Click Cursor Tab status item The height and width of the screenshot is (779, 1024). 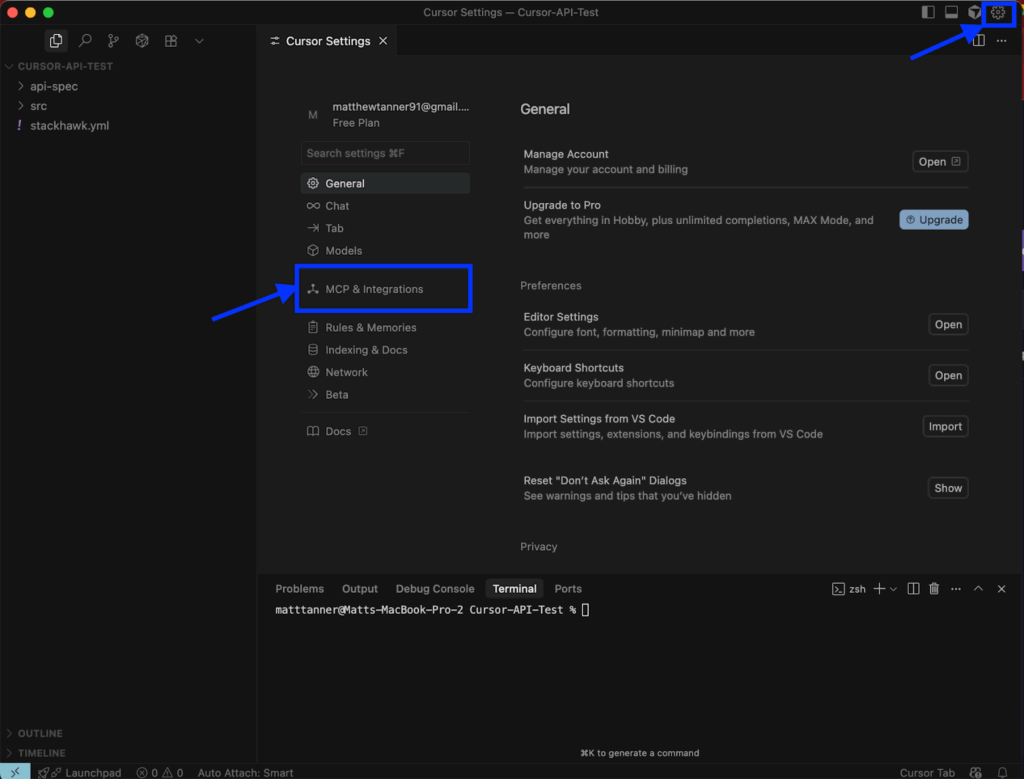tap(927, 772)
